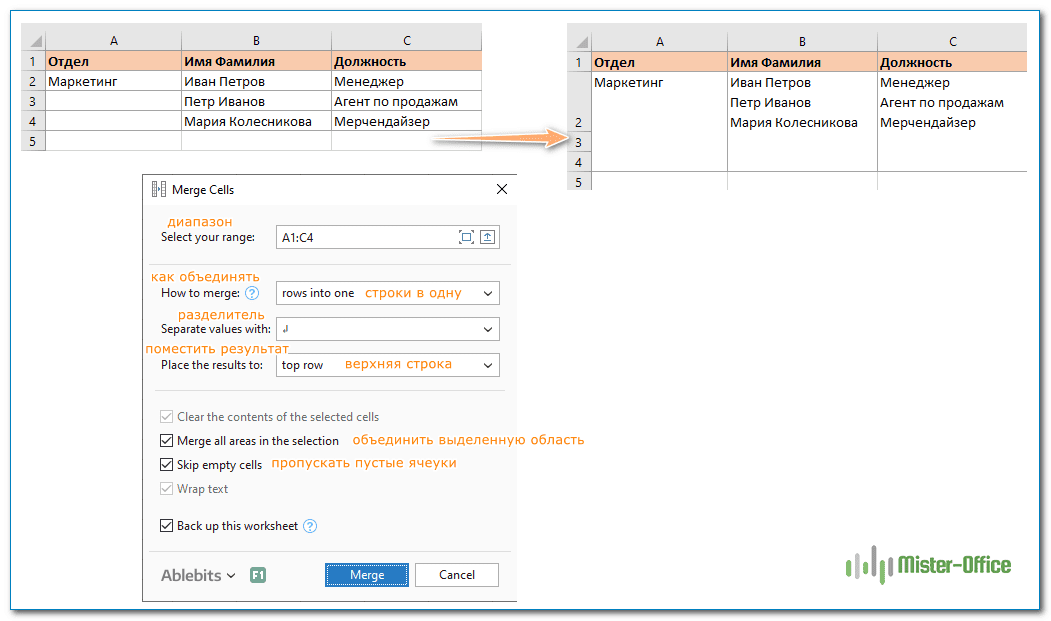Click the Merge Cells title bar icon

(159, 189)
